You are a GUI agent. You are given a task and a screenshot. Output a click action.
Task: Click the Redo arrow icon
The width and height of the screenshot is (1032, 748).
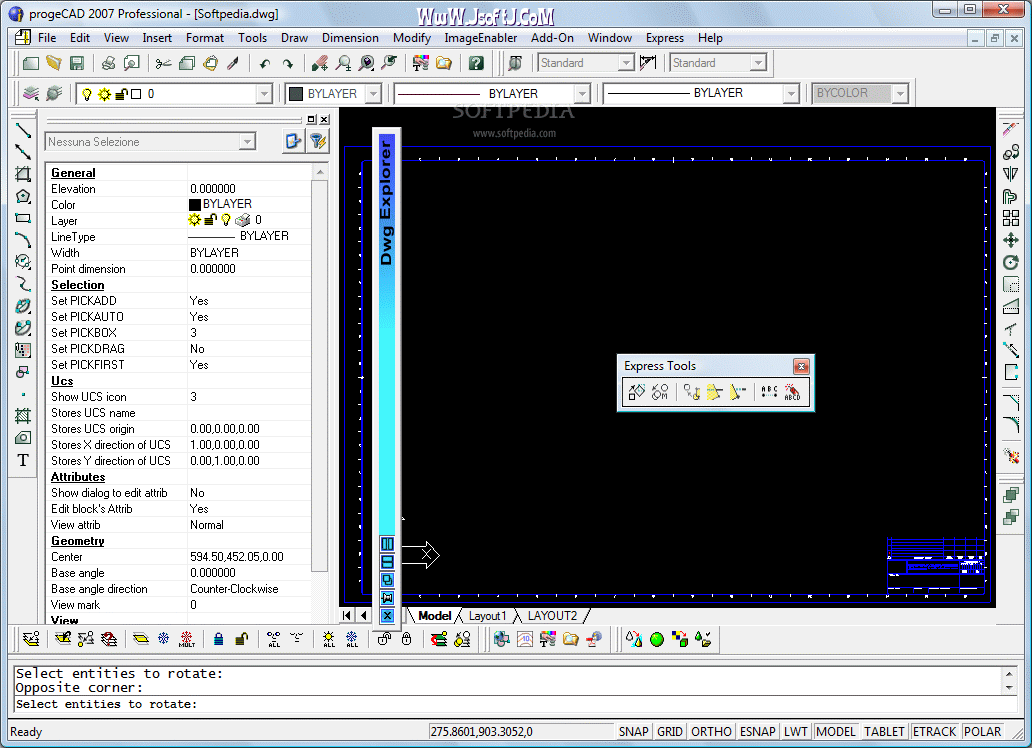click(288, 64)
